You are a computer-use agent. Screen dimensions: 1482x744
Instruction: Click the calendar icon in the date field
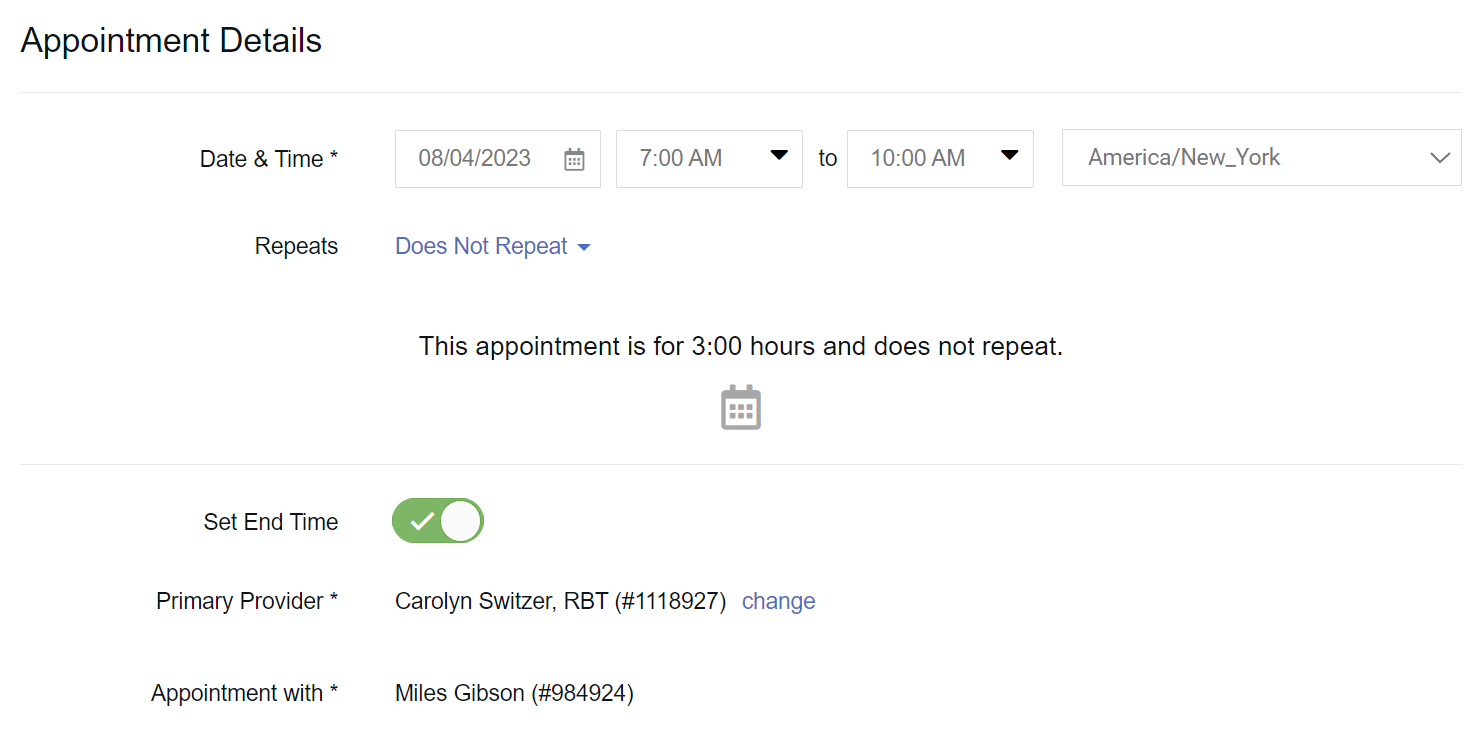[x=574, y=159]
